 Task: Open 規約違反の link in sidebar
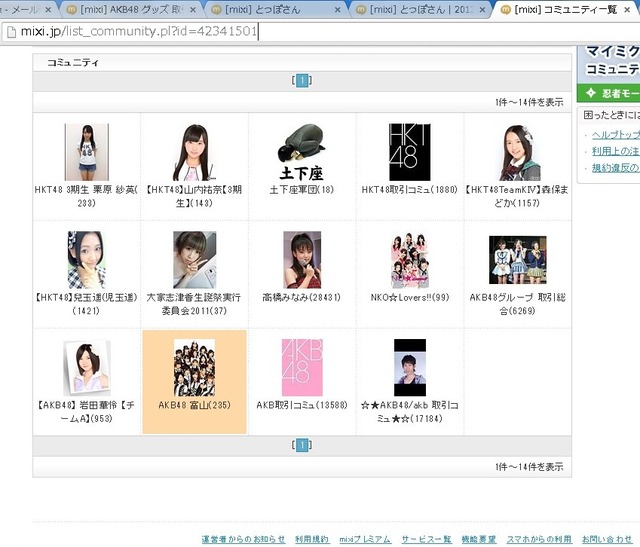pyautogui.click(x=616, y=168)
